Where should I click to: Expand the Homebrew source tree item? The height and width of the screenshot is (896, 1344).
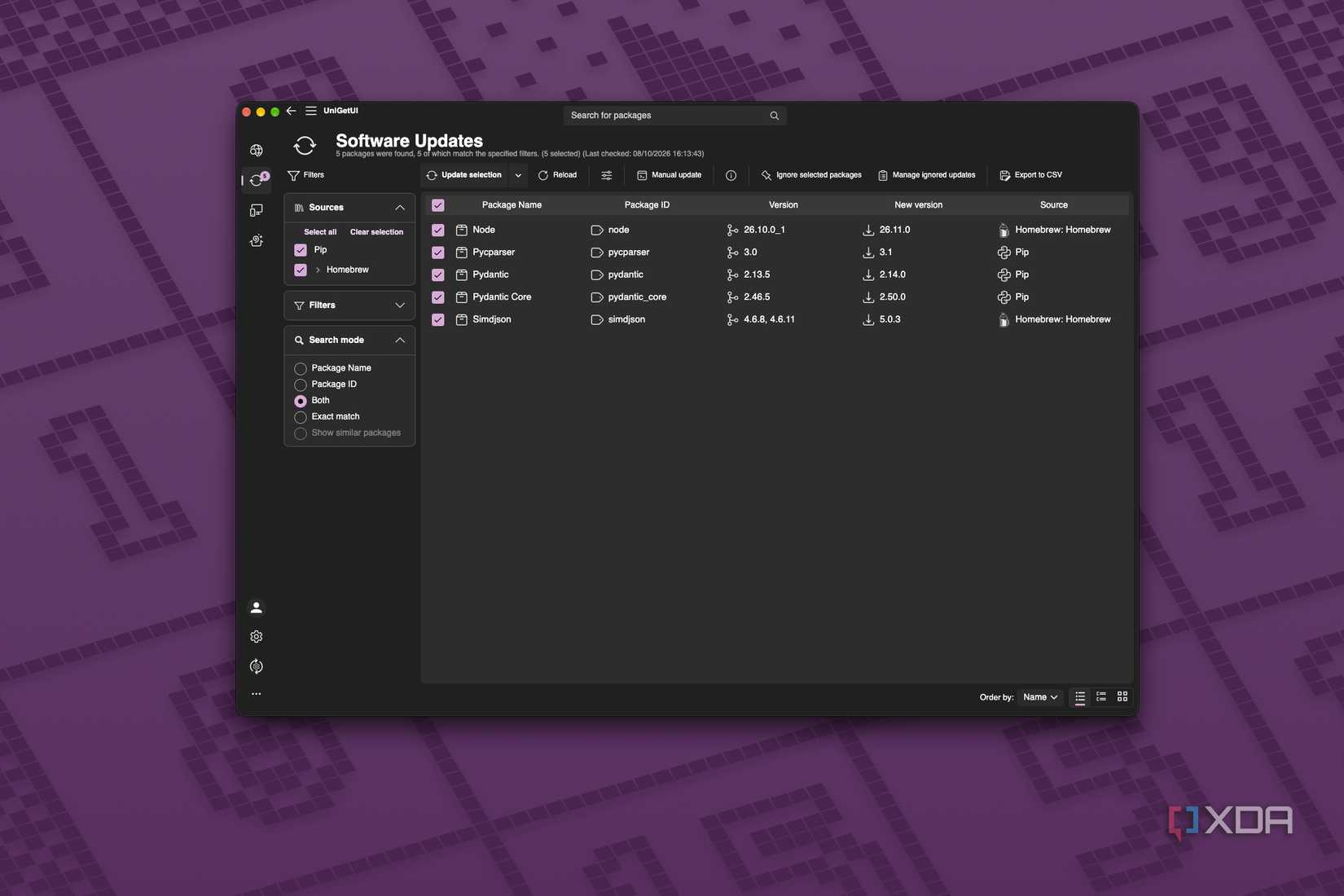[318, 270]
